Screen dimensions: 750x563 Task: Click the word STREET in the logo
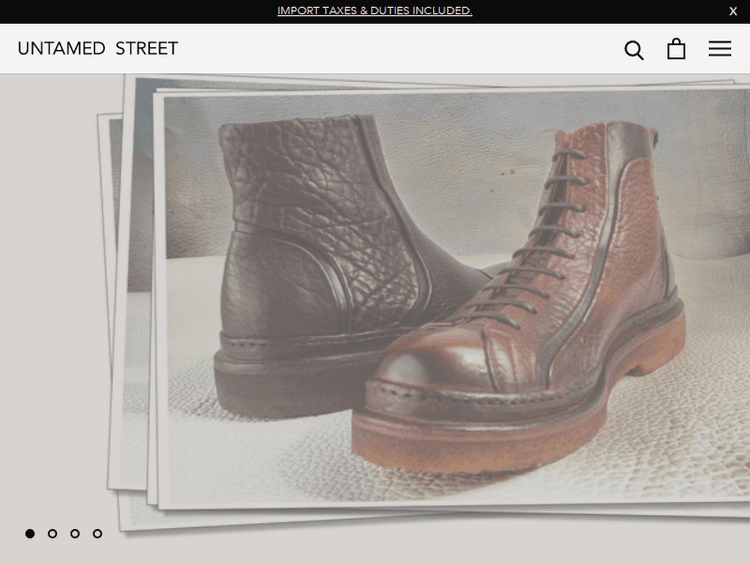coord(146,49)
